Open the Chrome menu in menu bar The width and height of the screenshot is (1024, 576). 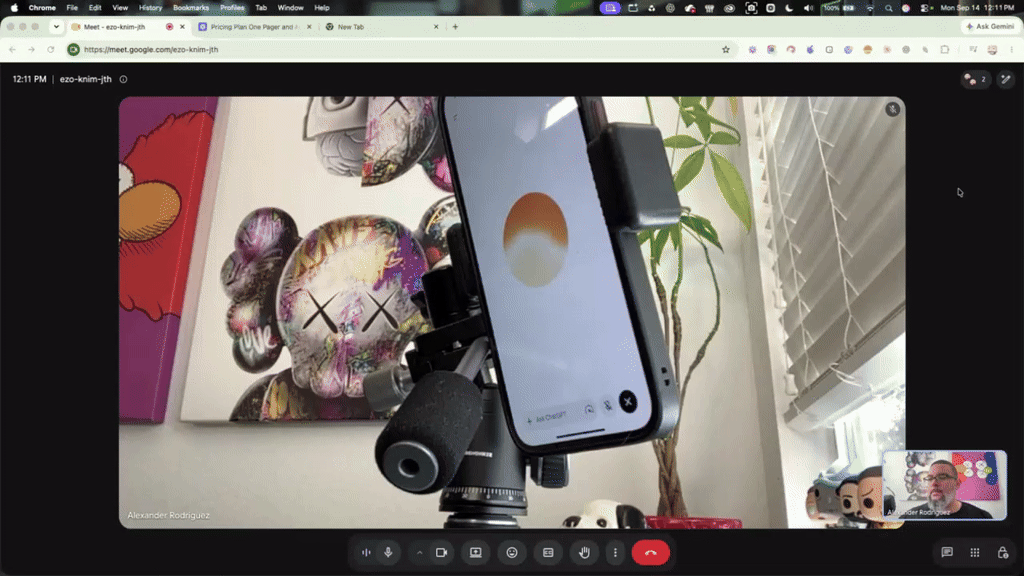[x=42, y=8]
